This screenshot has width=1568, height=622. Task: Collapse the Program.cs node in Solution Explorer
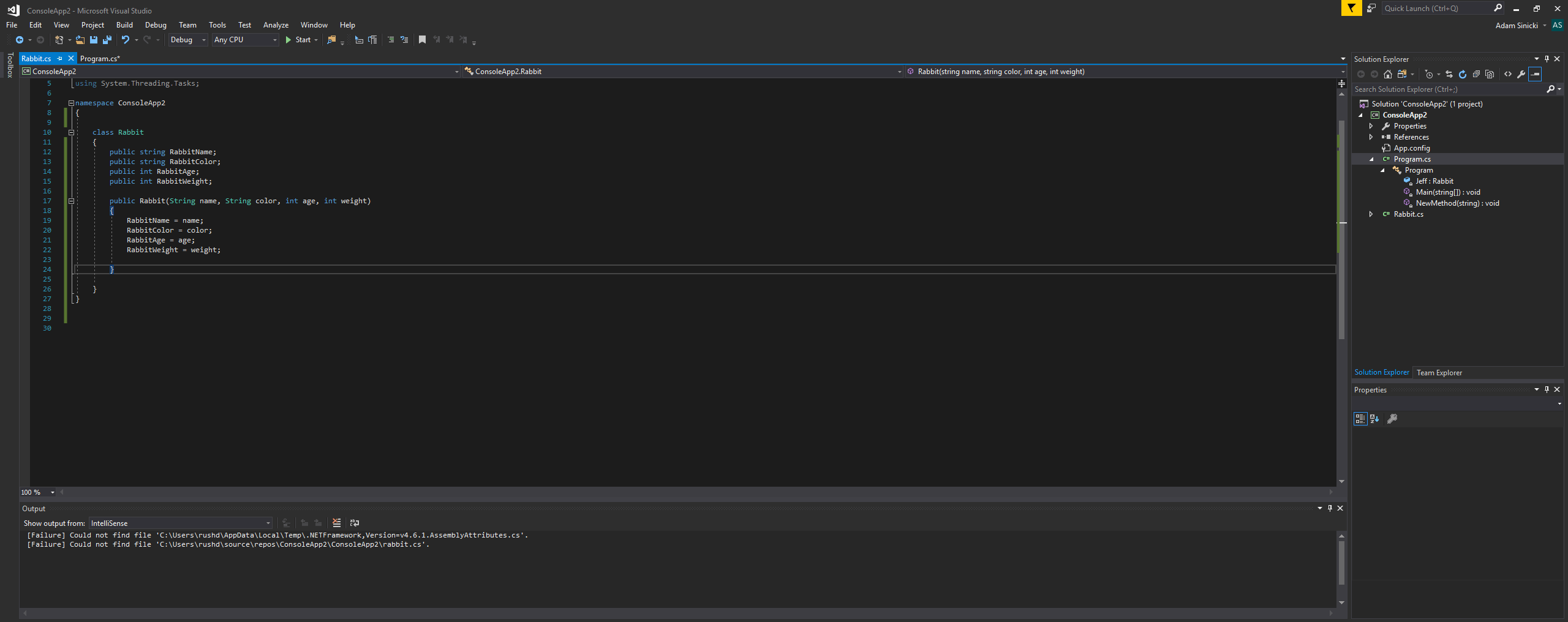click(1371, 159)
